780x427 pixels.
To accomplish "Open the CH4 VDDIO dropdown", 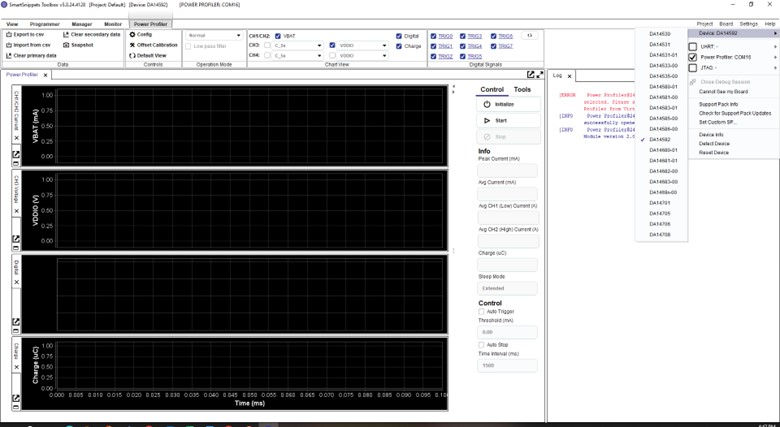I will pyautogui.click(x=363, y=56).
